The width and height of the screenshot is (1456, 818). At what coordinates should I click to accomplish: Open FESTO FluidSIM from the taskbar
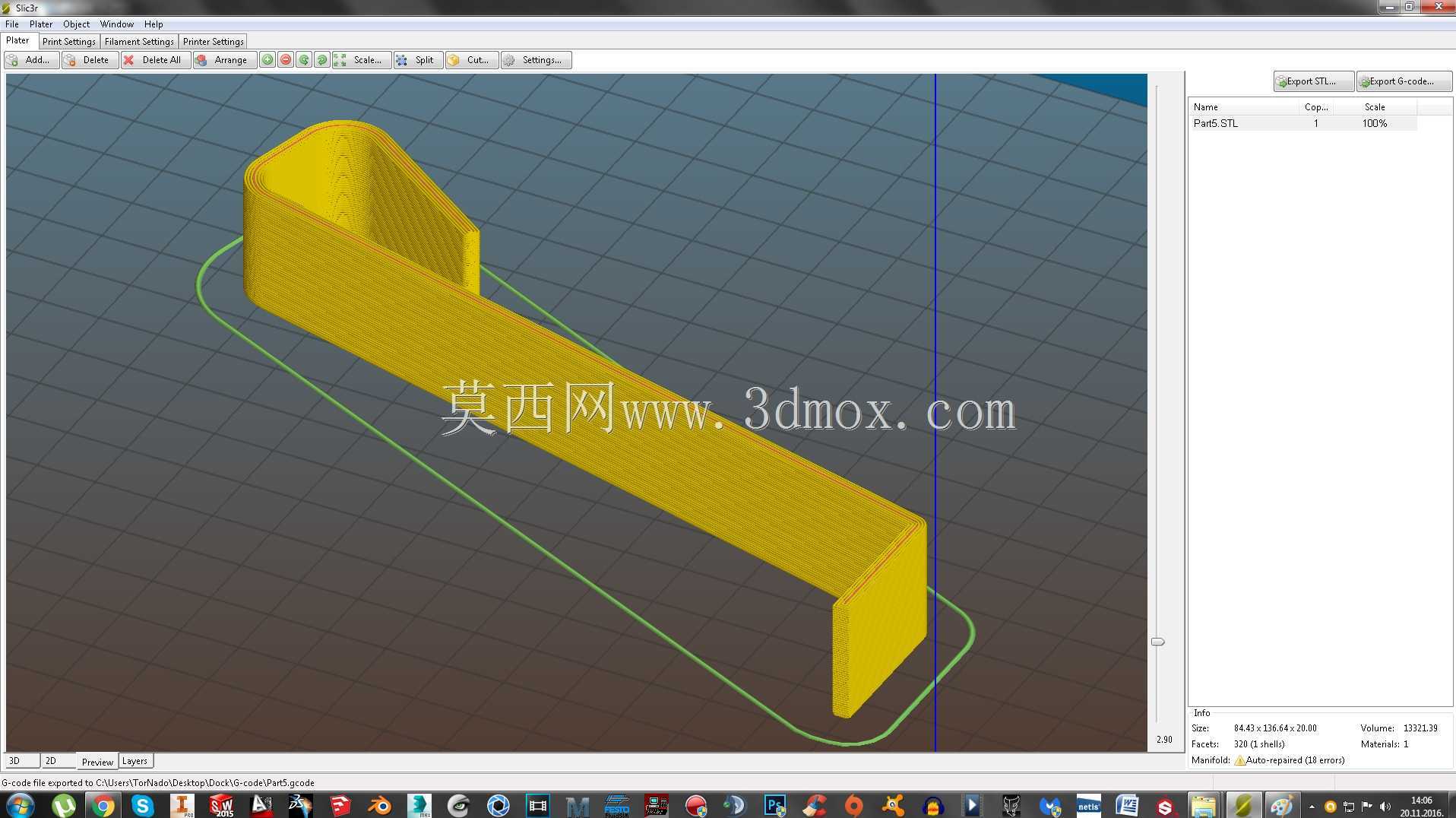point(616,806)
